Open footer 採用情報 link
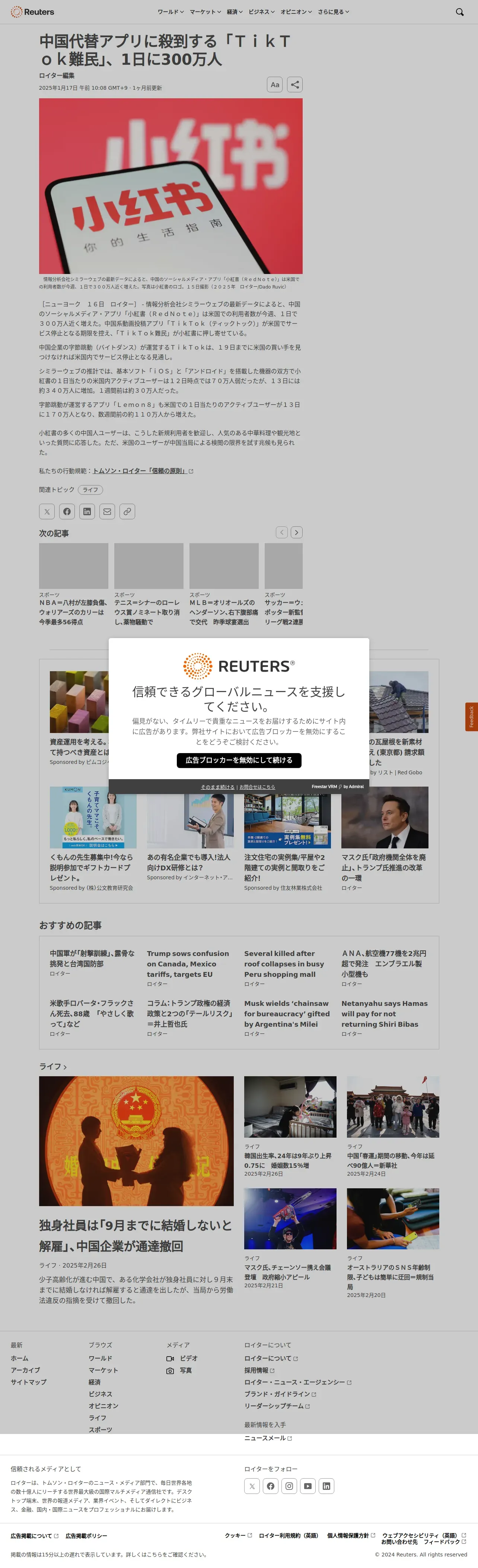The height and width of the screenshot is (1568, 478). point(259,1370)
